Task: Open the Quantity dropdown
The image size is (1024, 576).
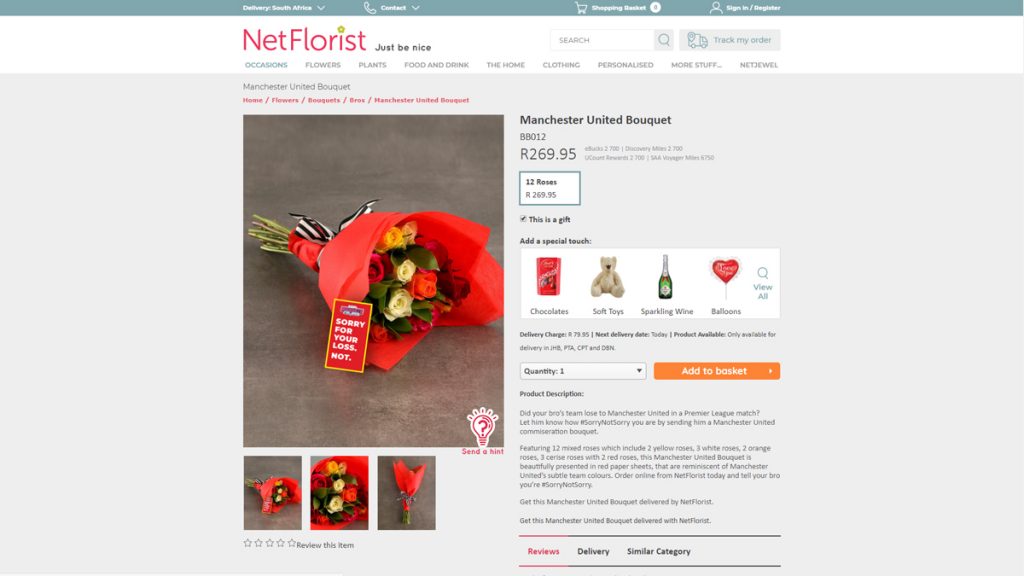Action: coord(583,371)
